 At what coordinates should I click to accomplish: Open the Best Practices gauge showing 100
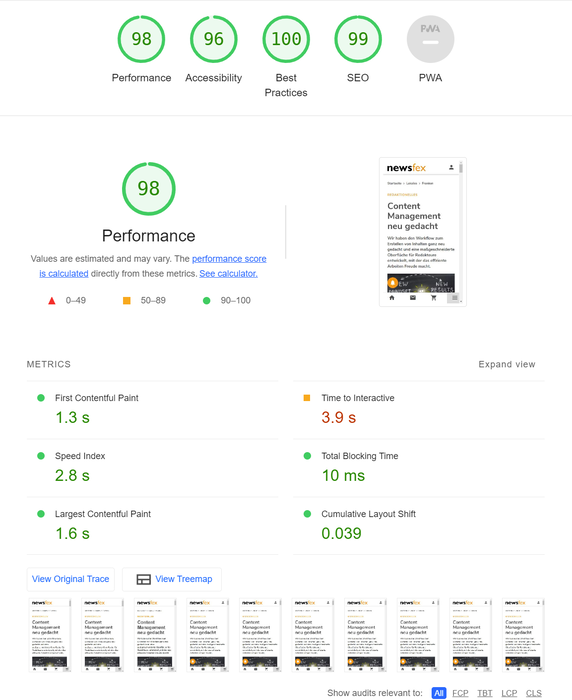(x=286, y=39)
